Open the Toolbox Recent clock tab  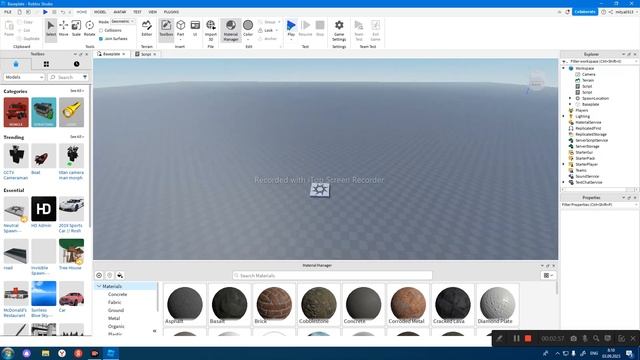point(76,64)
